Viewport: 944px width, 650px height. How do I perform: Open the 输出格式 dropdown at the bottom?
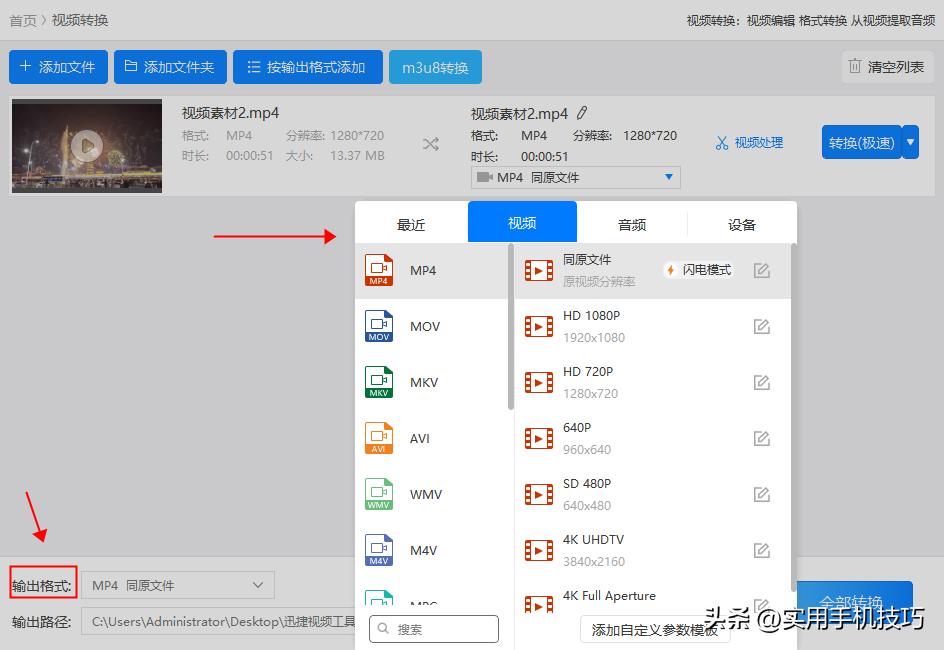(x=178, y=585)
